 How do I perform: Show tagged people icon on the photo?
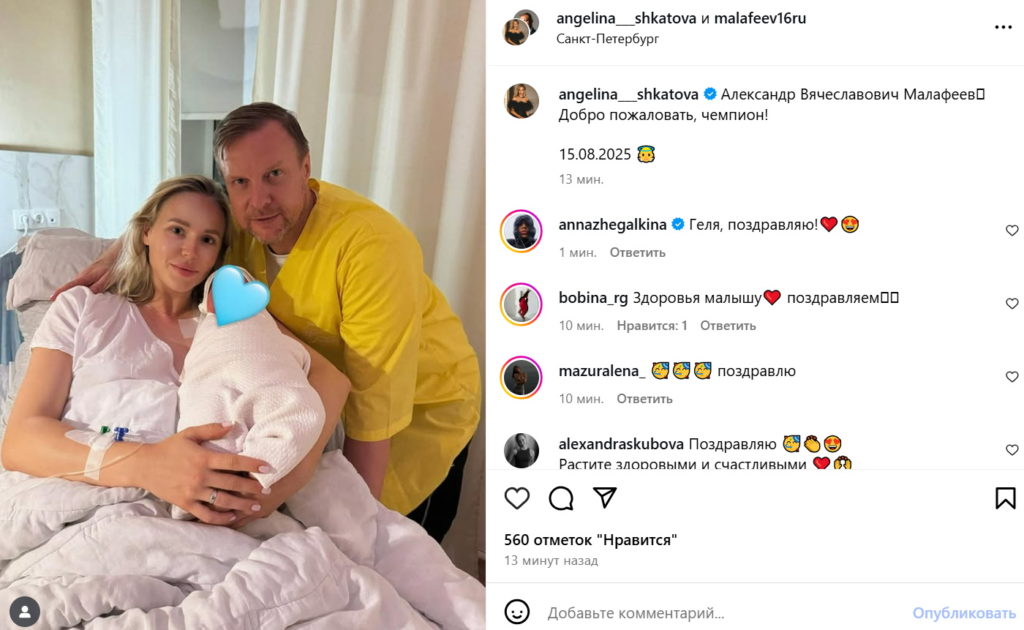[x=25, y=612]
